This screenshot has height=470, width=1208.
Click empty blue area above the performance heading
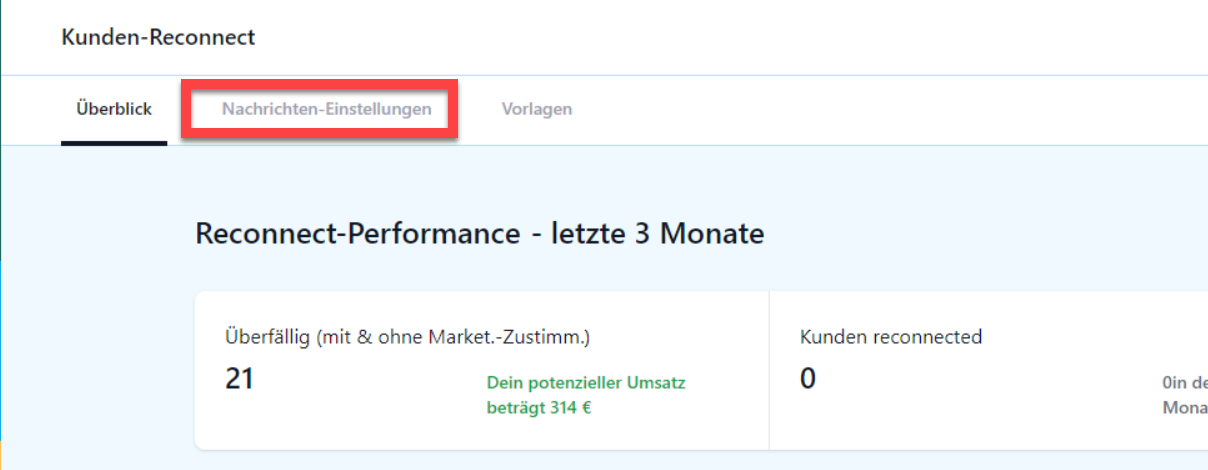click(x=600, y=180)
